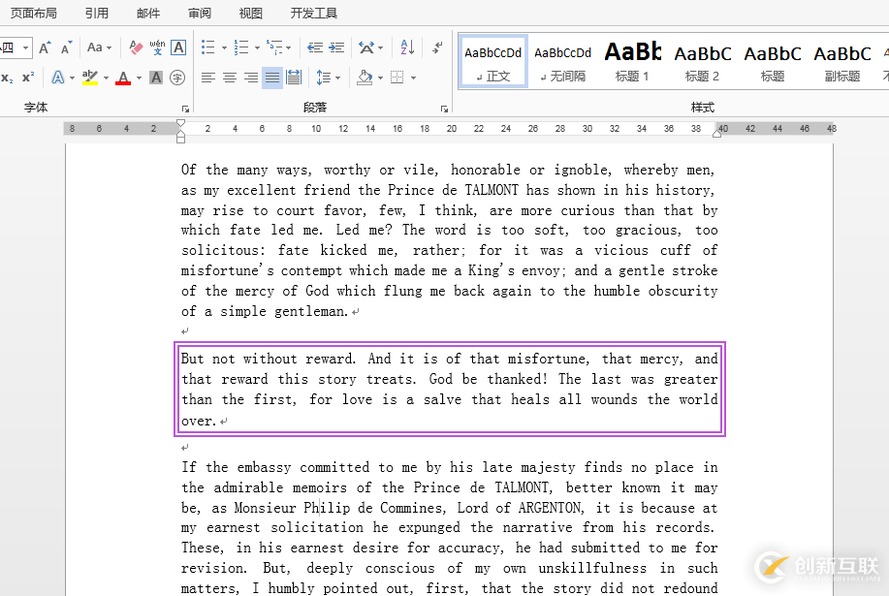Expand the borders dropdown arrow
Viewport: 889px width, 596px height.
coord(413,78)
